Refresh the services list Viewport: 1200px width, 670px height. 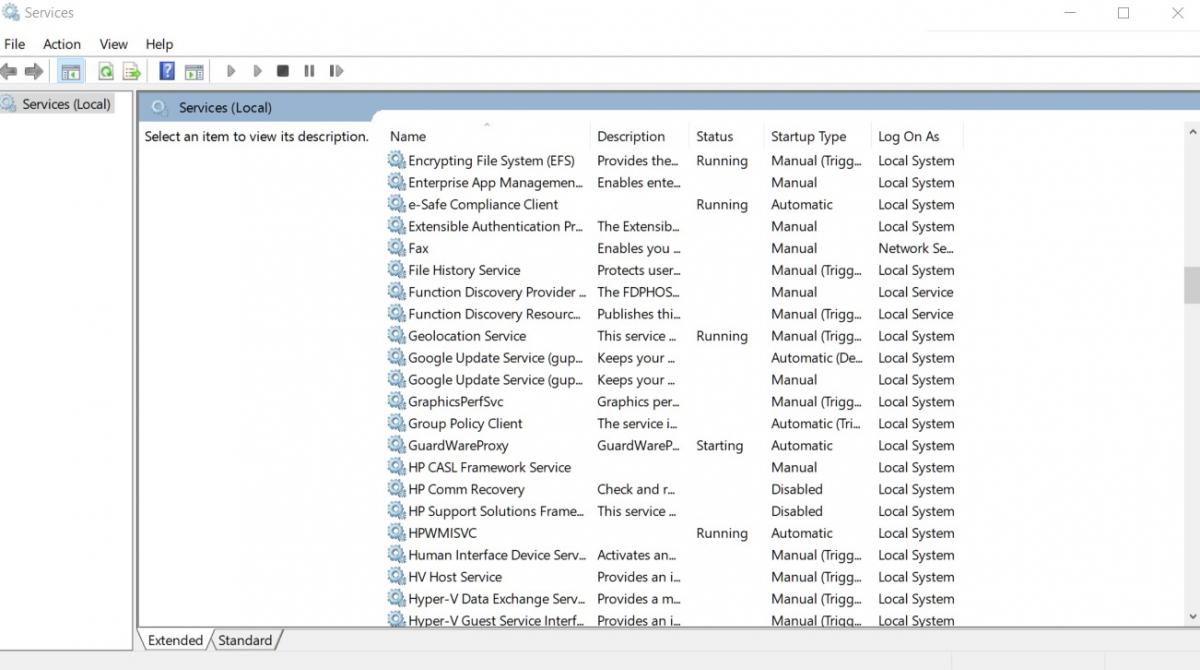(105, 71)
